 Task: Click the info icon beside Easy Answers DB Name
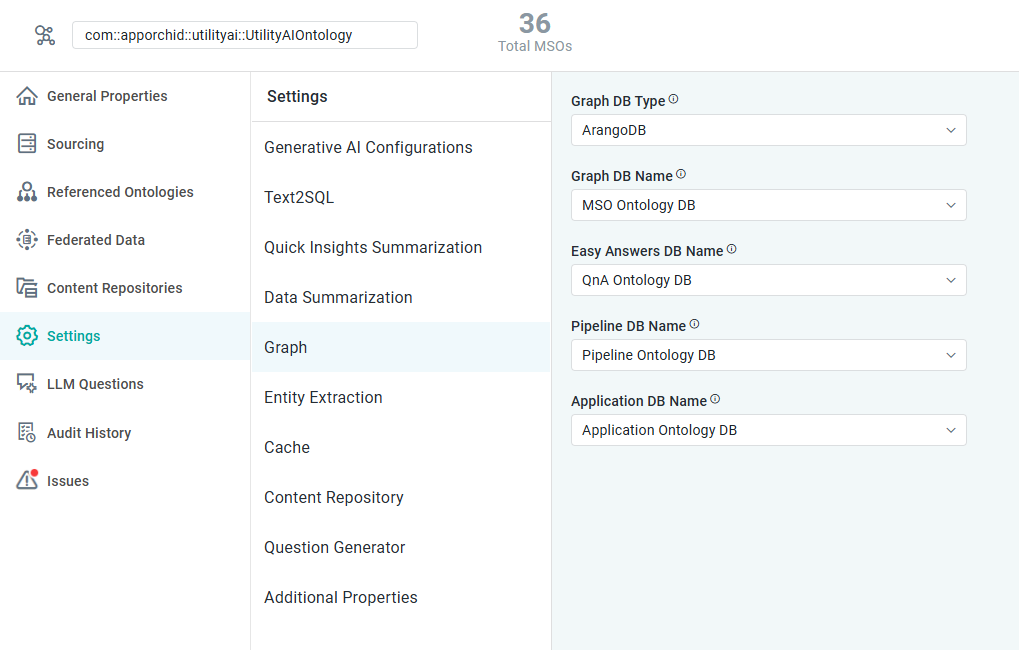point(731,249)
